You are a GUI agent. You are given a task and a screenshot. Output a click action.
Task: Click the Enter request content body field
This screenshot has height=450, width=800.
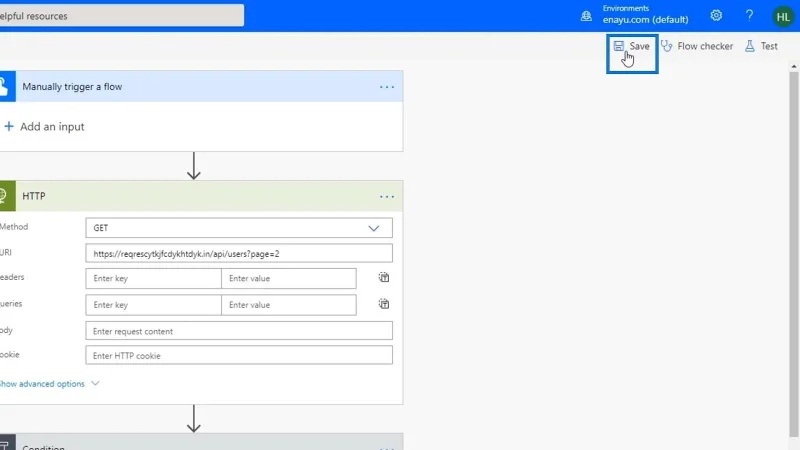239,331
